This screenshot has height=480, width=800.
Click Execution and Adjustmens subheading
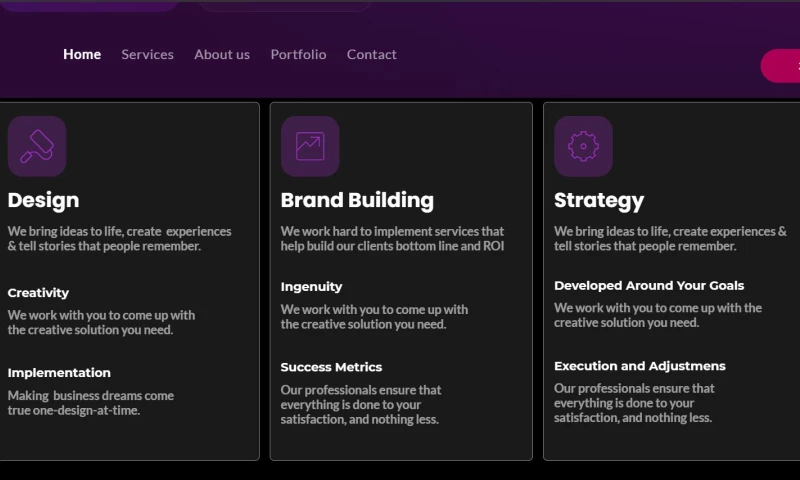click(x=640, y=366)
